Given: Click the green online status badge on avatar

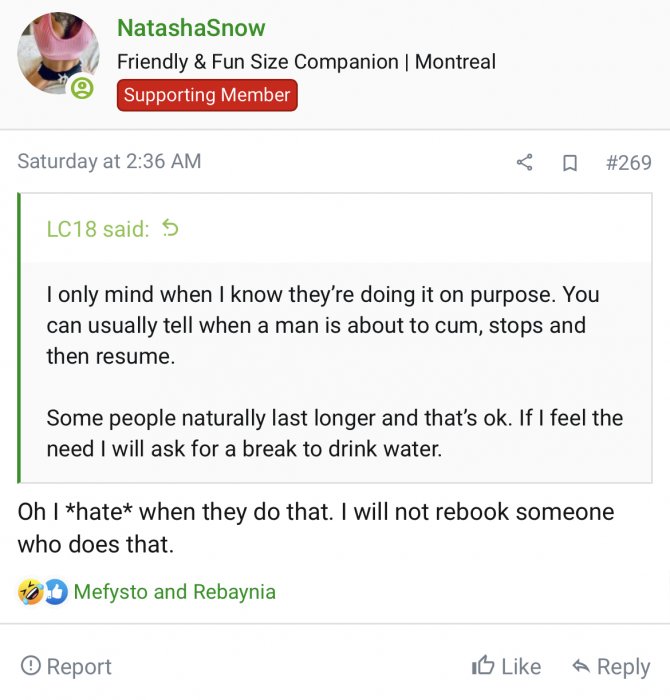Looking at the screenshot, I should [x=82, y=88].
